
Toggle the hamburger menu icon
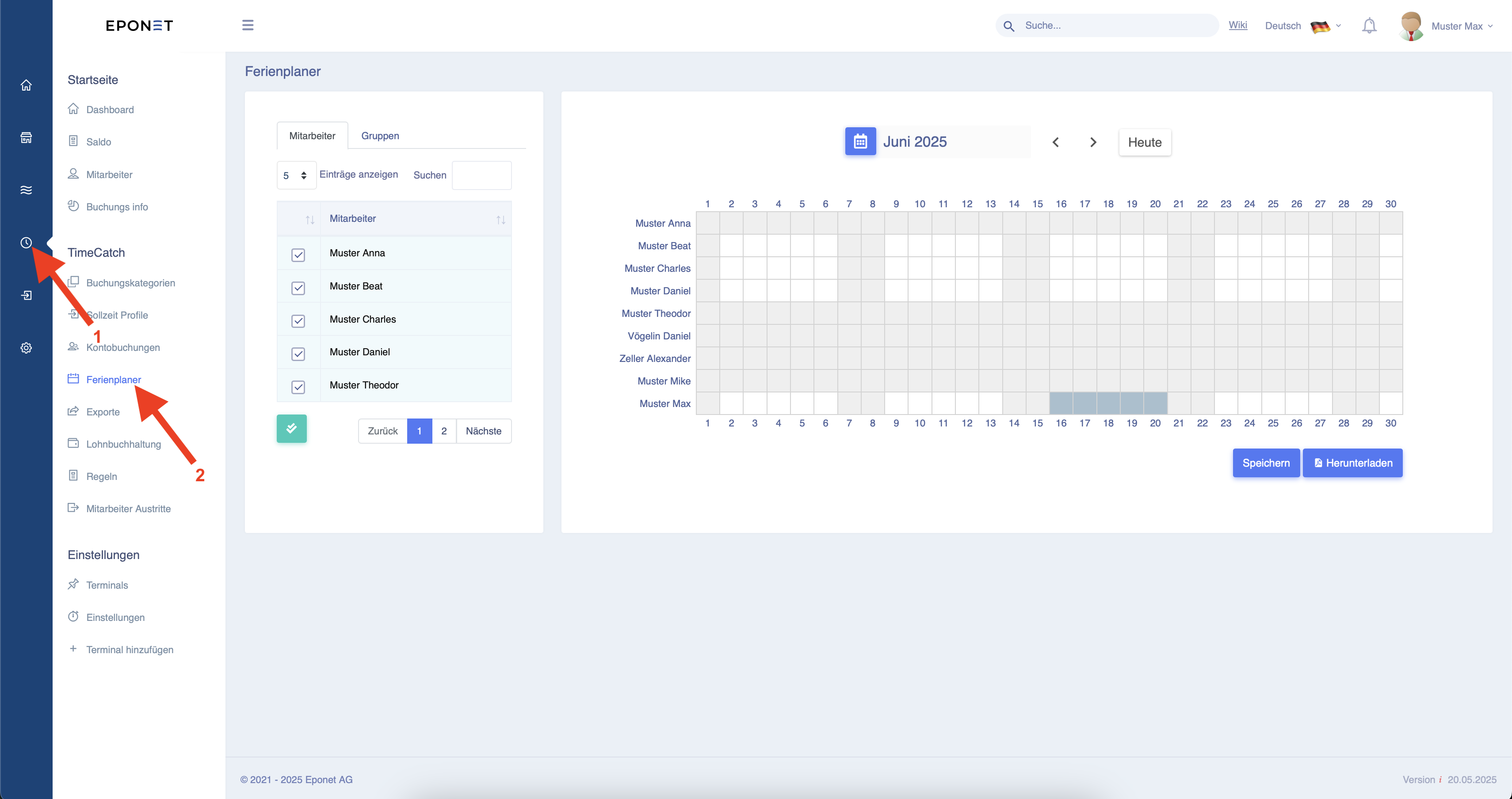click(x=248, y=25)
